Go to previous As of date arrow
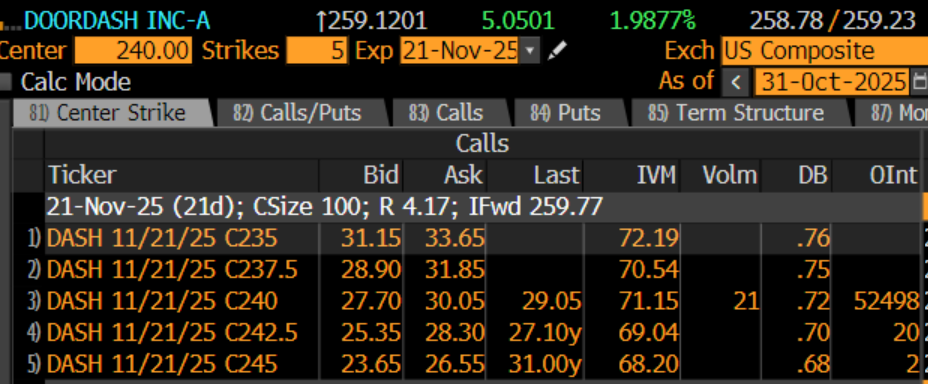This screenshot has width=928, height=384. pyautogui.click(x=736, y=82)
